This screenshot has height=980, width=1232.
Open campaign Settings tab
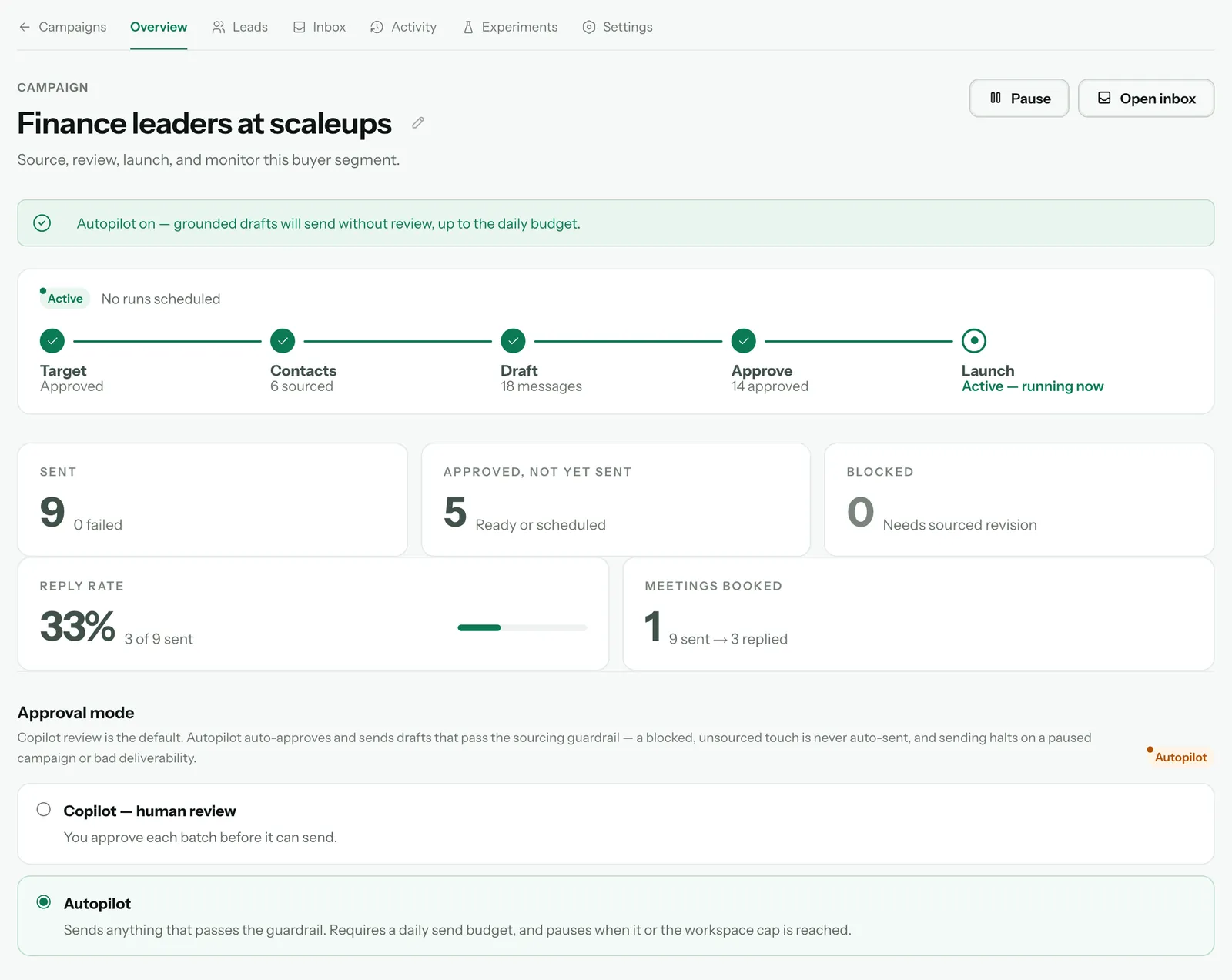pos(618,27)
